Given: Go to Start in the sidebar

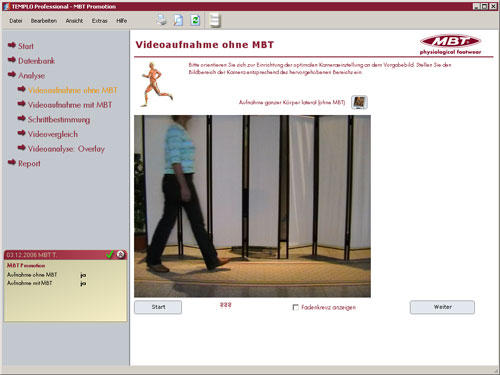Looking at the screenshot, I should pos(21,46).
